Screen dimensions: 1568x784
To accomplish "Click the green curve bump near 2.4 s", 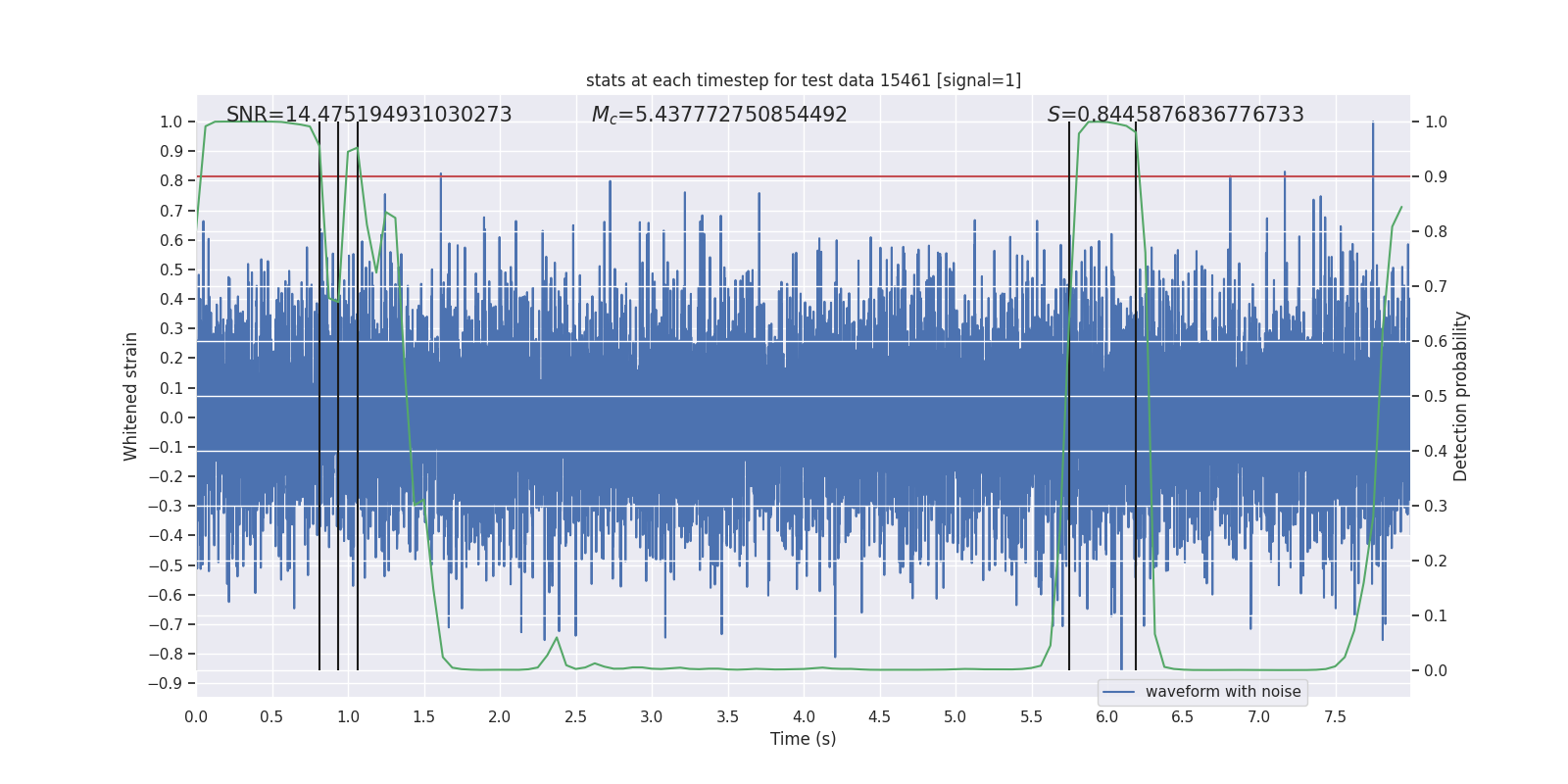I will pos(557,638).
